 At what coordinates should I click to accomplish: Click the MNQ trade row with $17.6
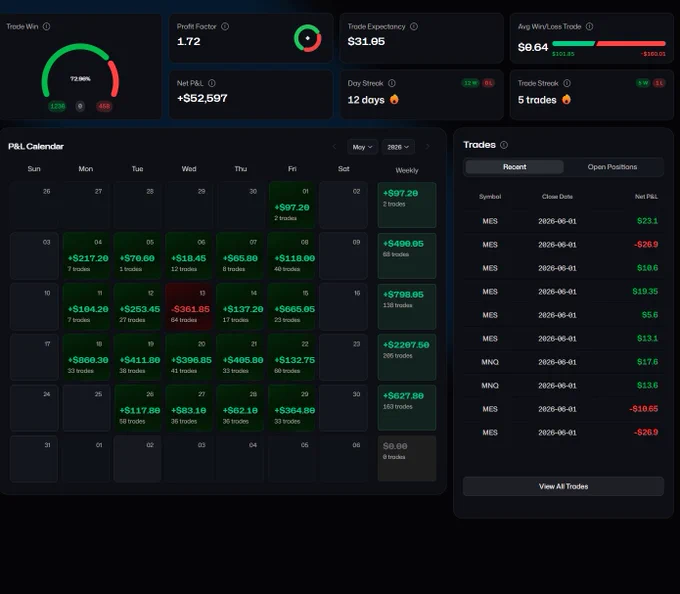click(x=563, y=362)
